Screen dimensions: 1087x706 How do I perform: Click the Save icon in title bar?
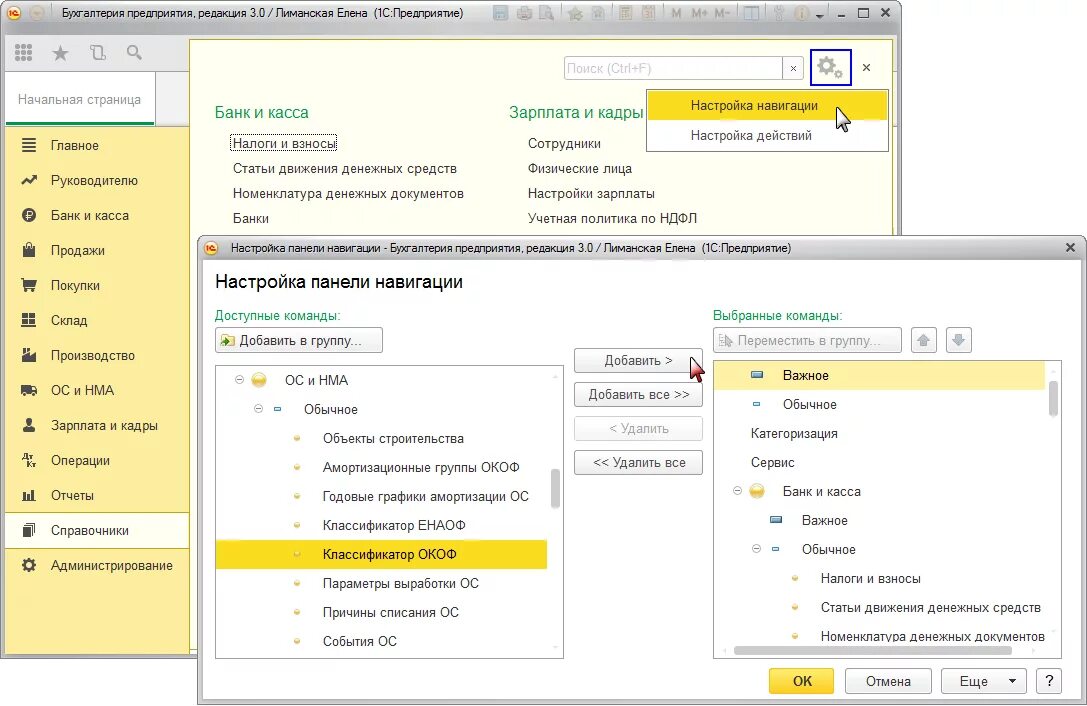point(501,13)
